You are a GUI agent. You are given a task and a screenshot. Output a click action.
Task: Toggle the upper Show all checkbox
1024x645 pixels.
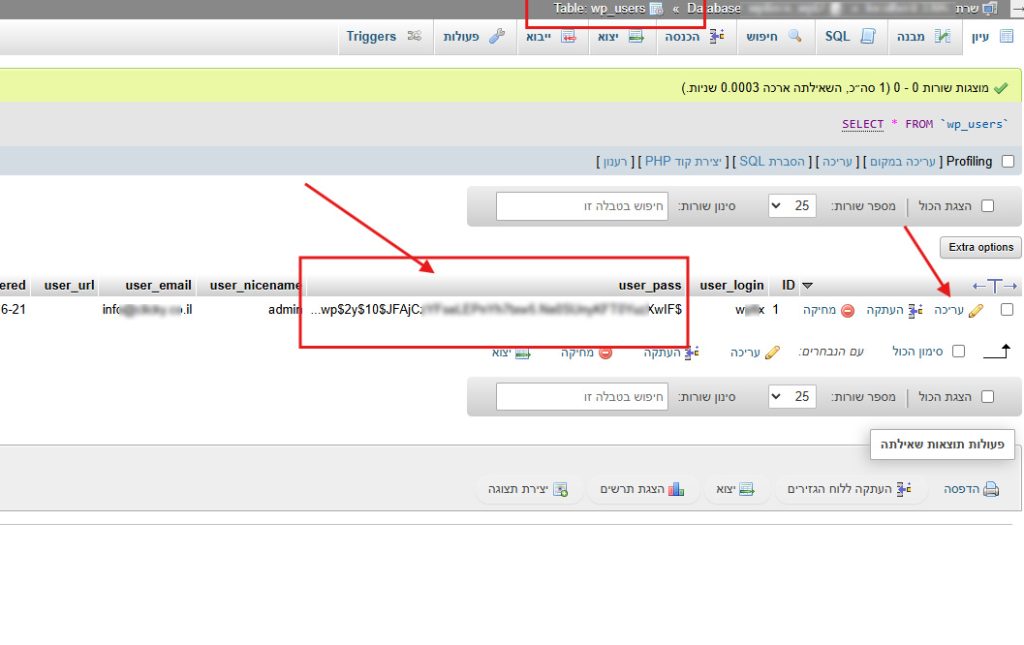pos(988,206)
